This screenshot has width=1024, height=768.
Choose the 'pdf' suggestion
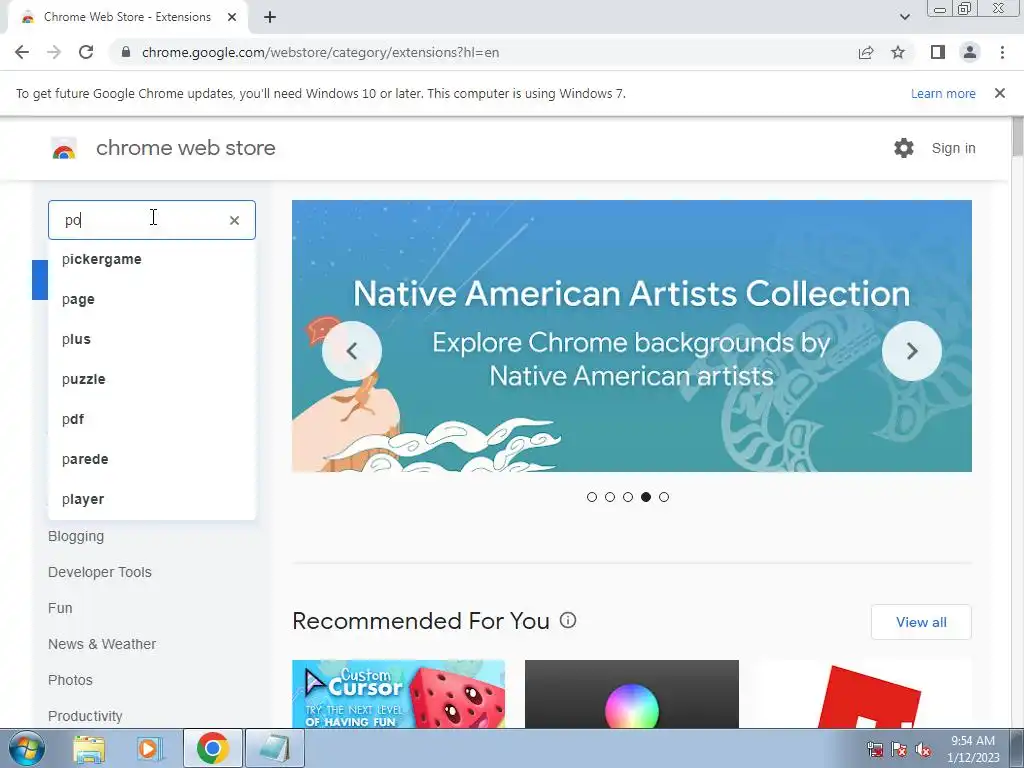(x=152, y=419)
